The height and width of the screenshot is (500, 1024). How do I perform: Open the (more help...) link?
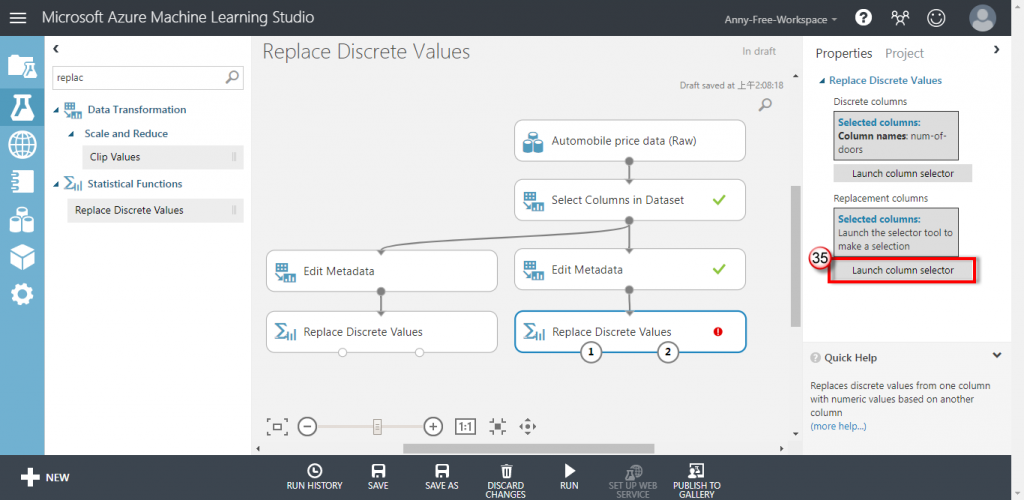tap(838, 426)
